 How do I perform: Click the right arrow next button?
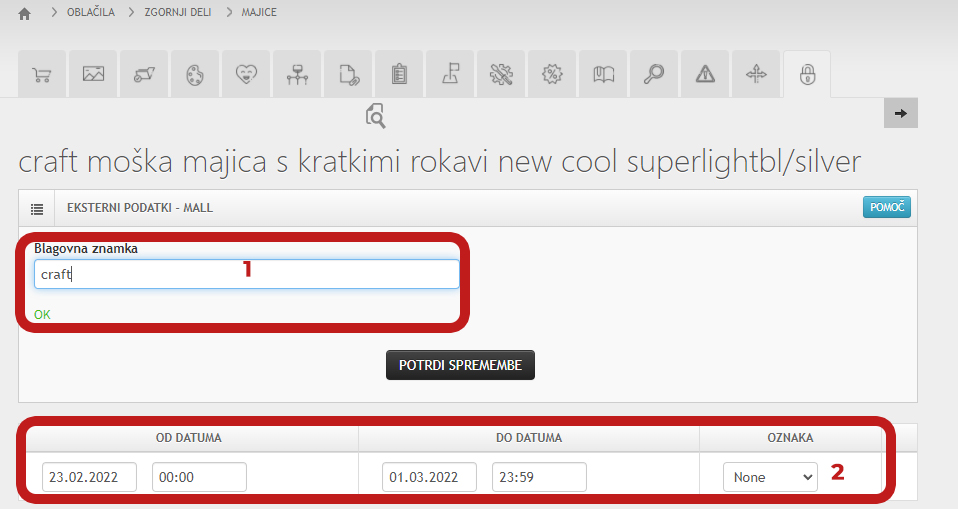[x=900, y=113]
